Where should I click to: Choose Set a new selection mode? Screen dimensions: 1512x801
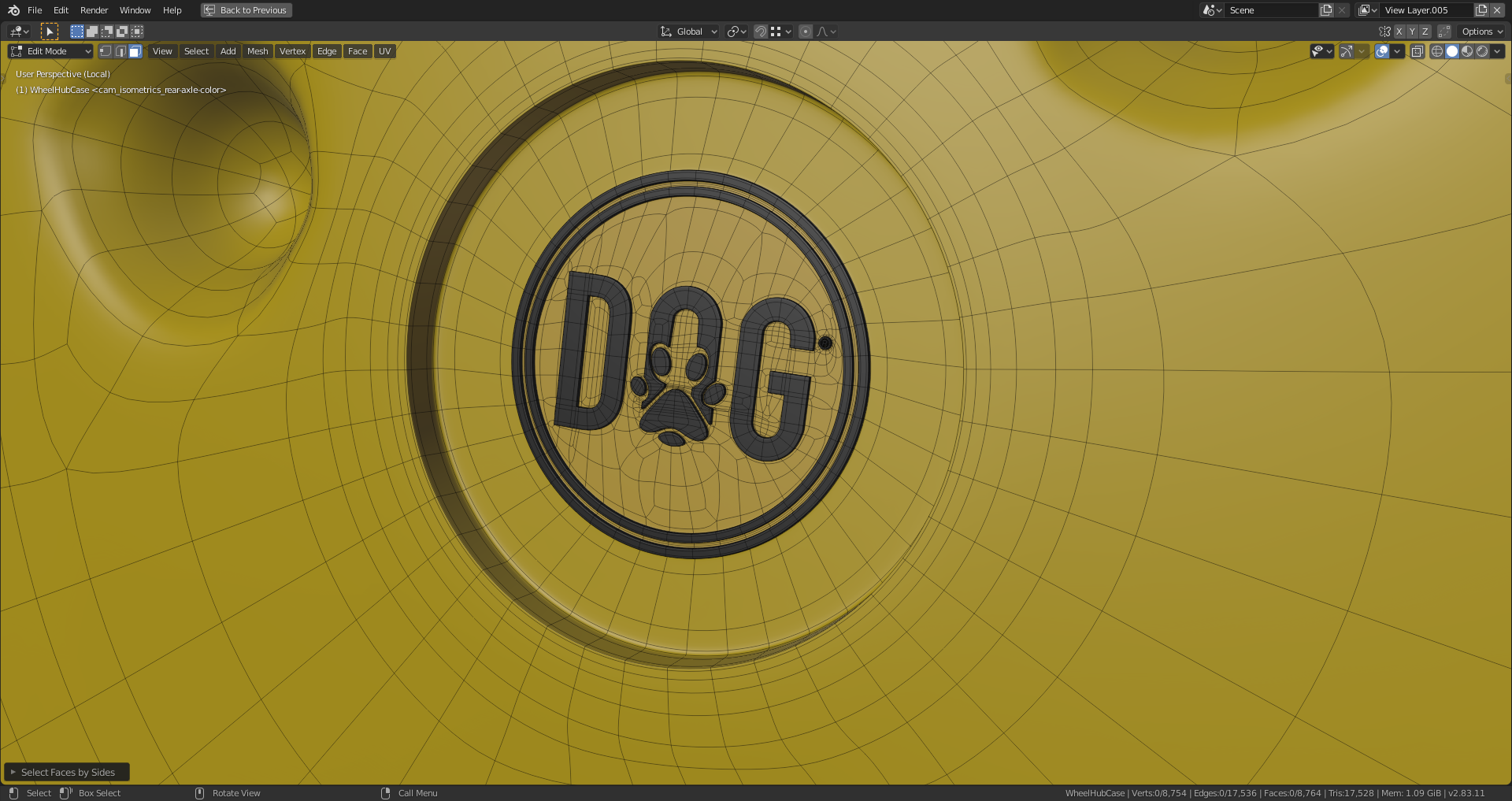click(76, 32)
